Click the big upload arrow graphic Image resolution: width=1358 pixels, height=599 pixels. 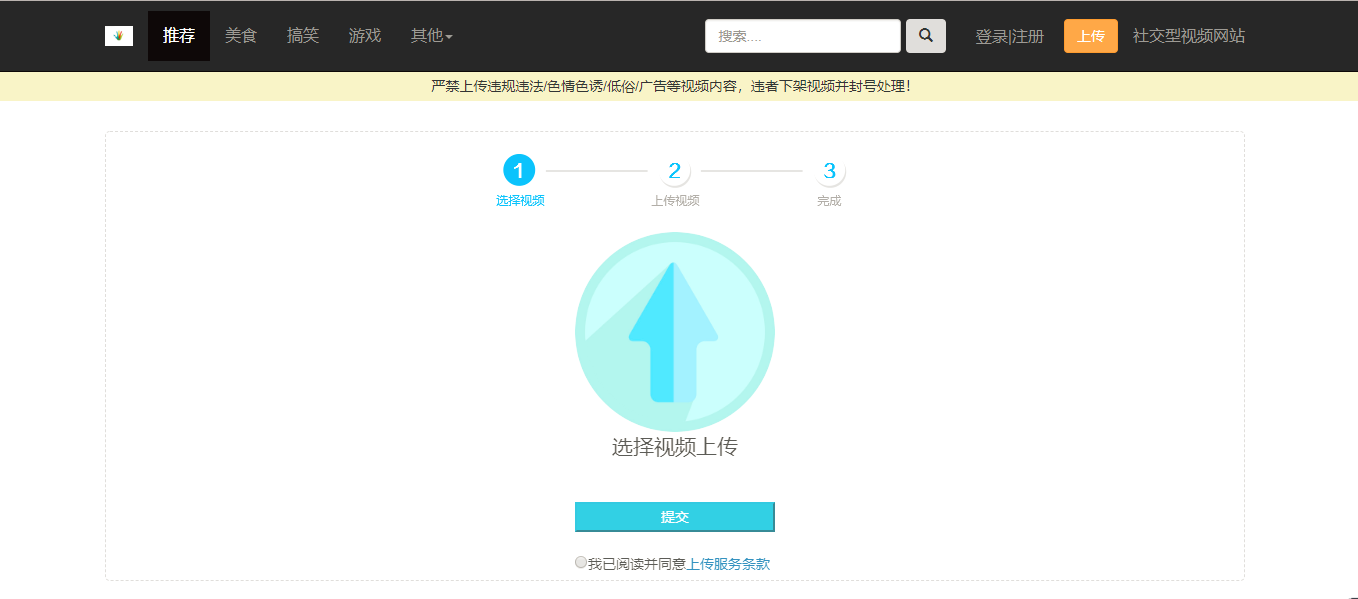(675, 332)
